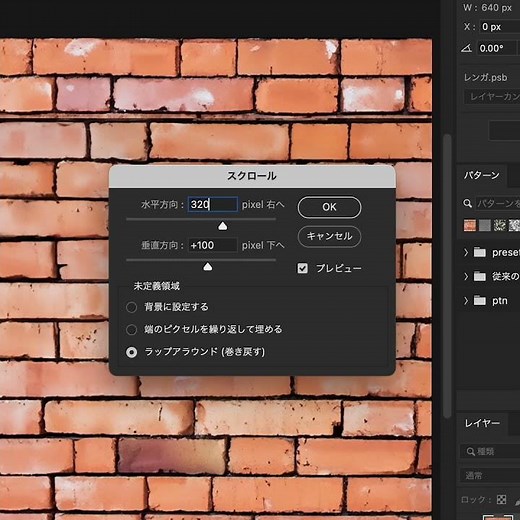Click the rotation angle field 0.00°

click(497, 49)
